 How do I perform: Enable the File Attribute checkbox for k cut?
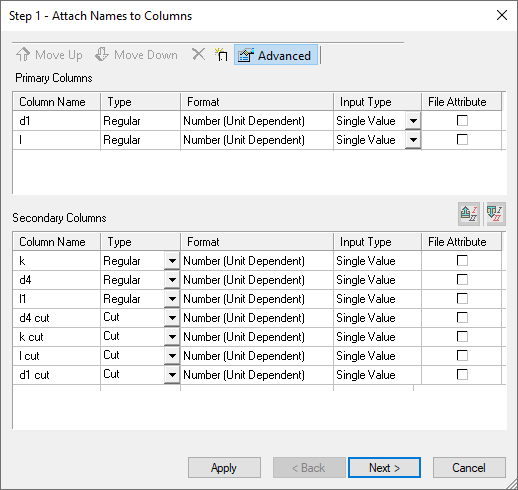point(462,336)
